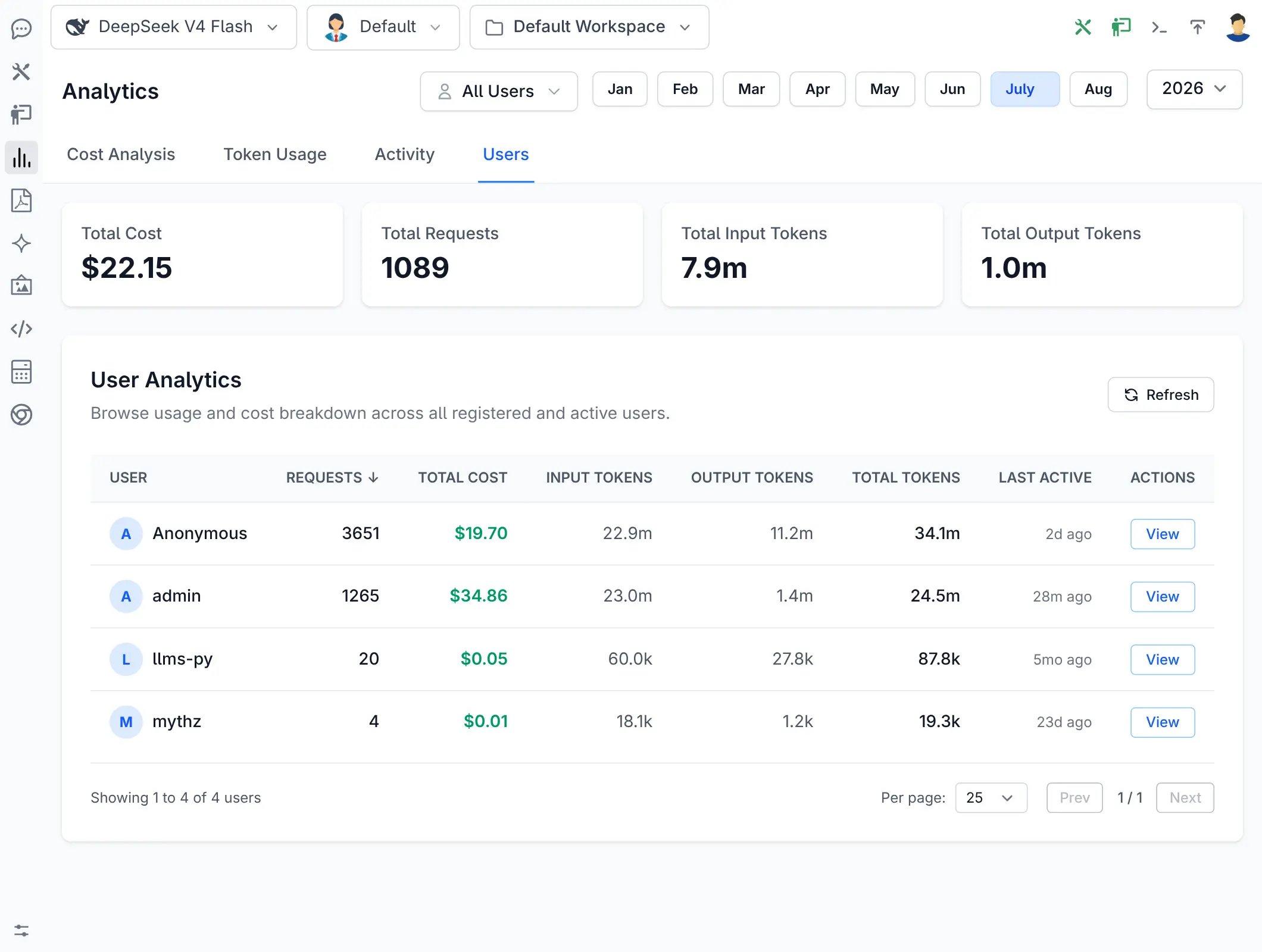Click the Total Requests 1089 card
Image resolution: width=1262 pixels, height=952 pixels.
coord(502,255)
